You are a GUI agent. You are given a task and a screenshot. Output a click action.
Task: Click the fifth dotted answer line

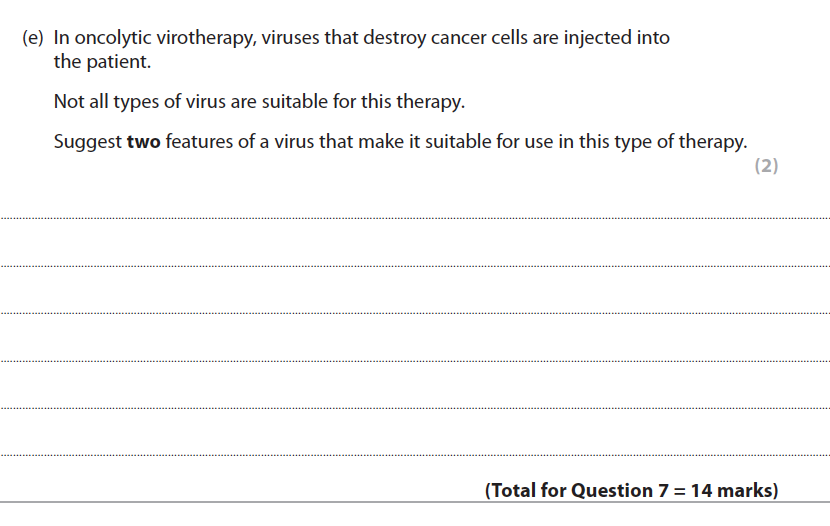[415, 407]
